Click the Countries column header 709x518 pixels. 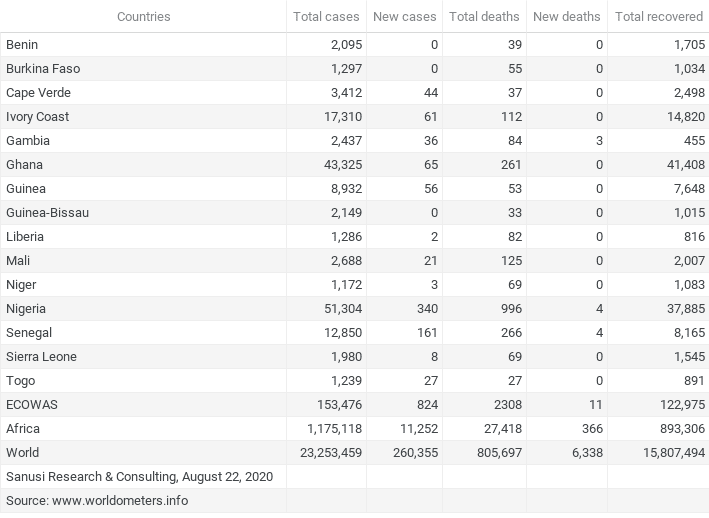(143, 17)
